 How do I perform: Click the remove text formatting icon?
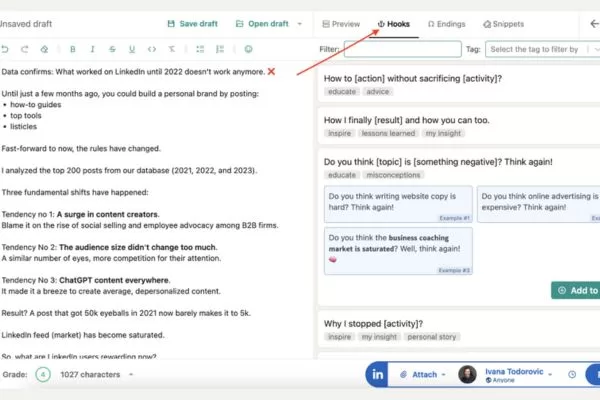(172, 49)
